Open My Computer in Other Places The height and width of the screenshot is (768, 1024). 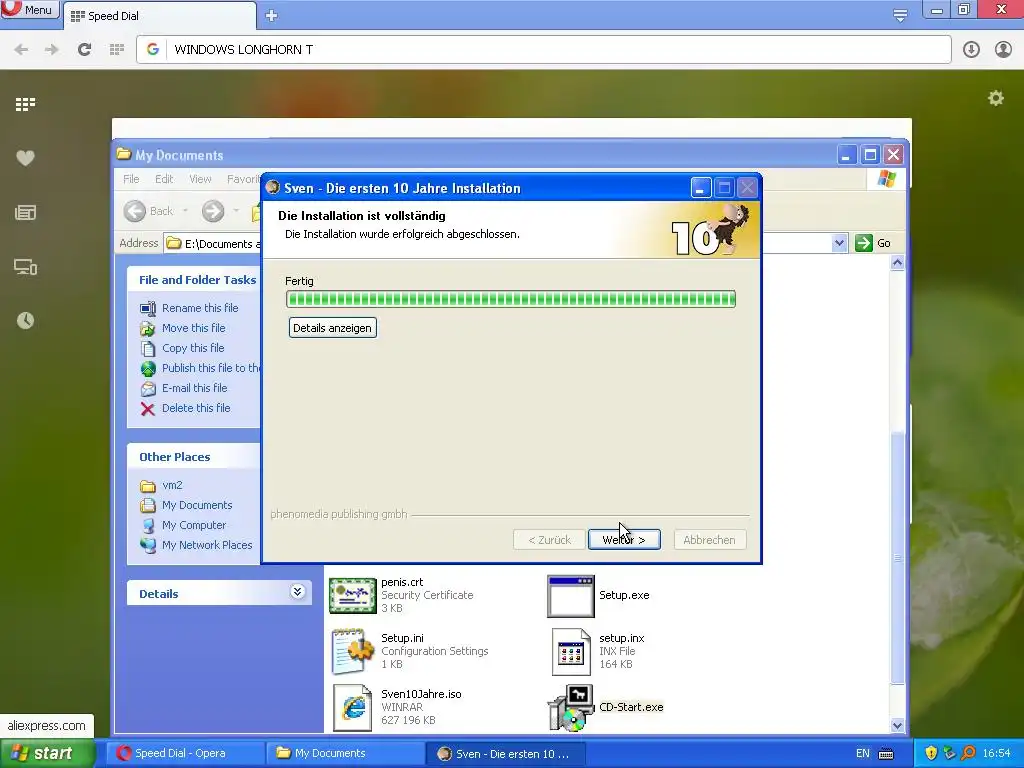coord(193,525)
